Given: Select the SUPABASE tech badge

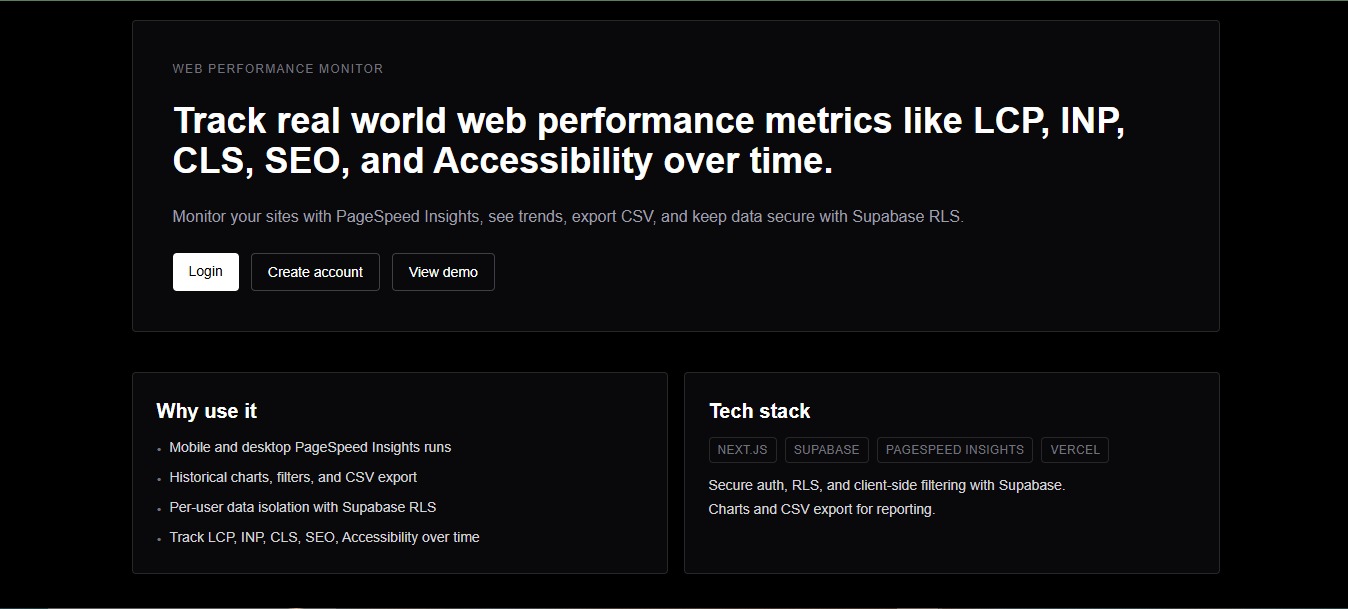Looking at the screenshot, I should tap(826, 449).
